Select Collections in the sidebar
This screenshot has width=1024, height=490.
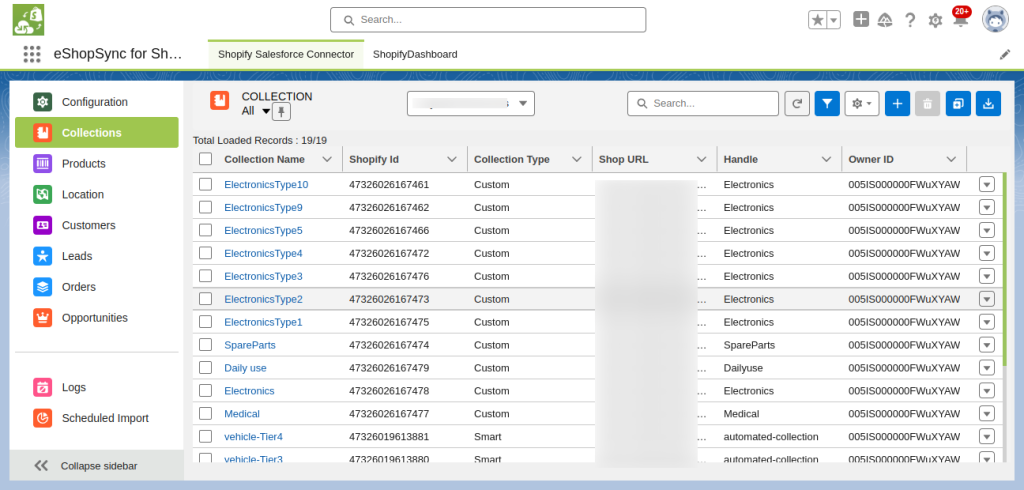click(x=97, y=133)
